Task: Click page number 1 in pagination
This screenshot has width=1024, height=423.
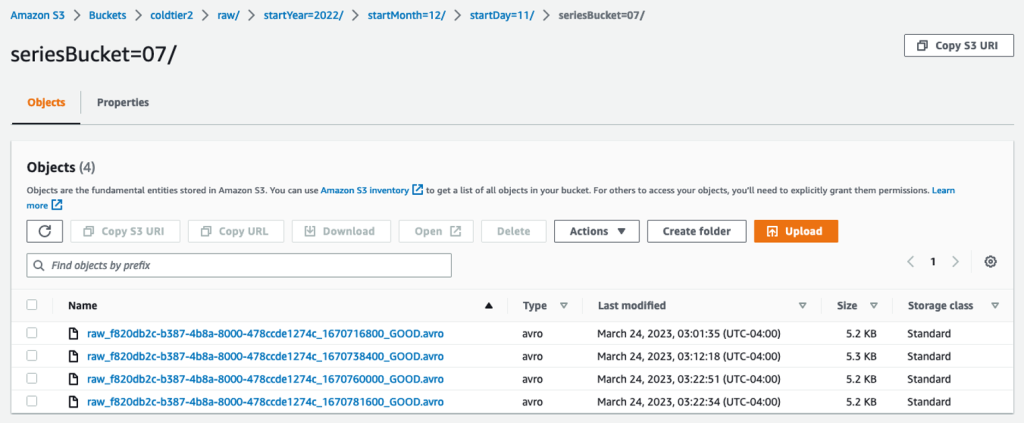Action: pos(933,262)
